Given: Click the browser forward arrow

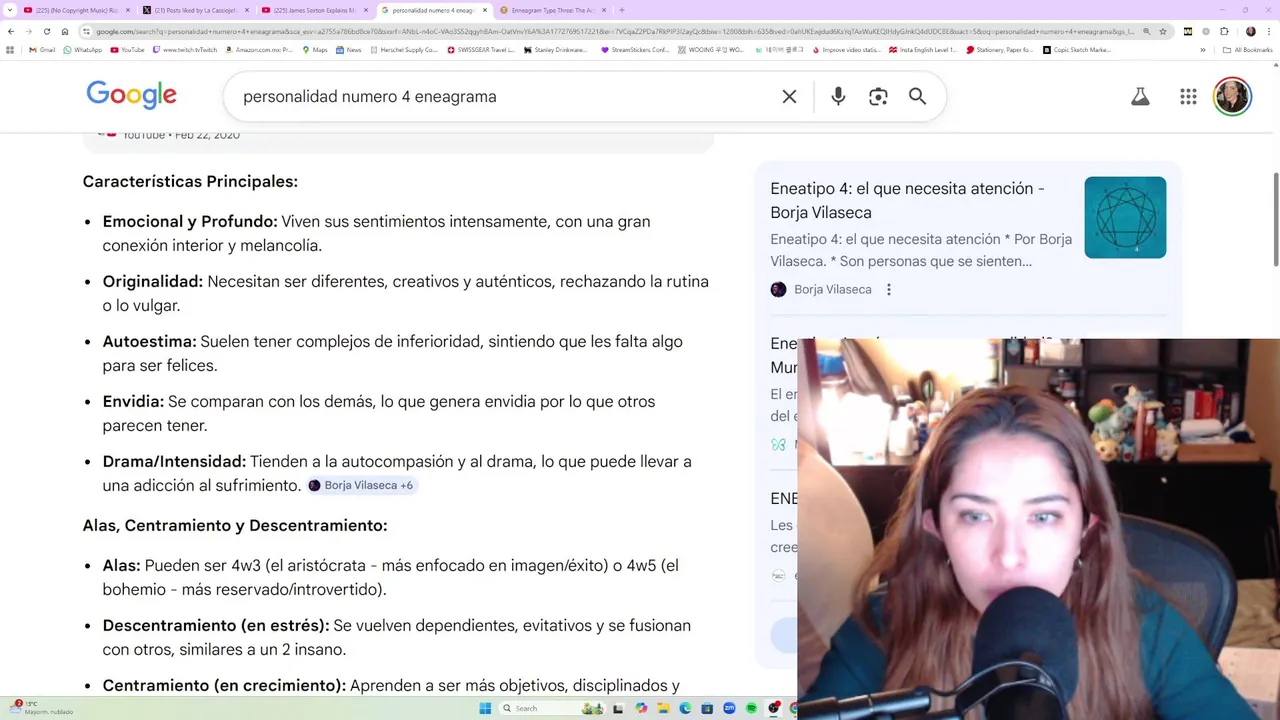Looking at the screenshot, I should 29,31.
